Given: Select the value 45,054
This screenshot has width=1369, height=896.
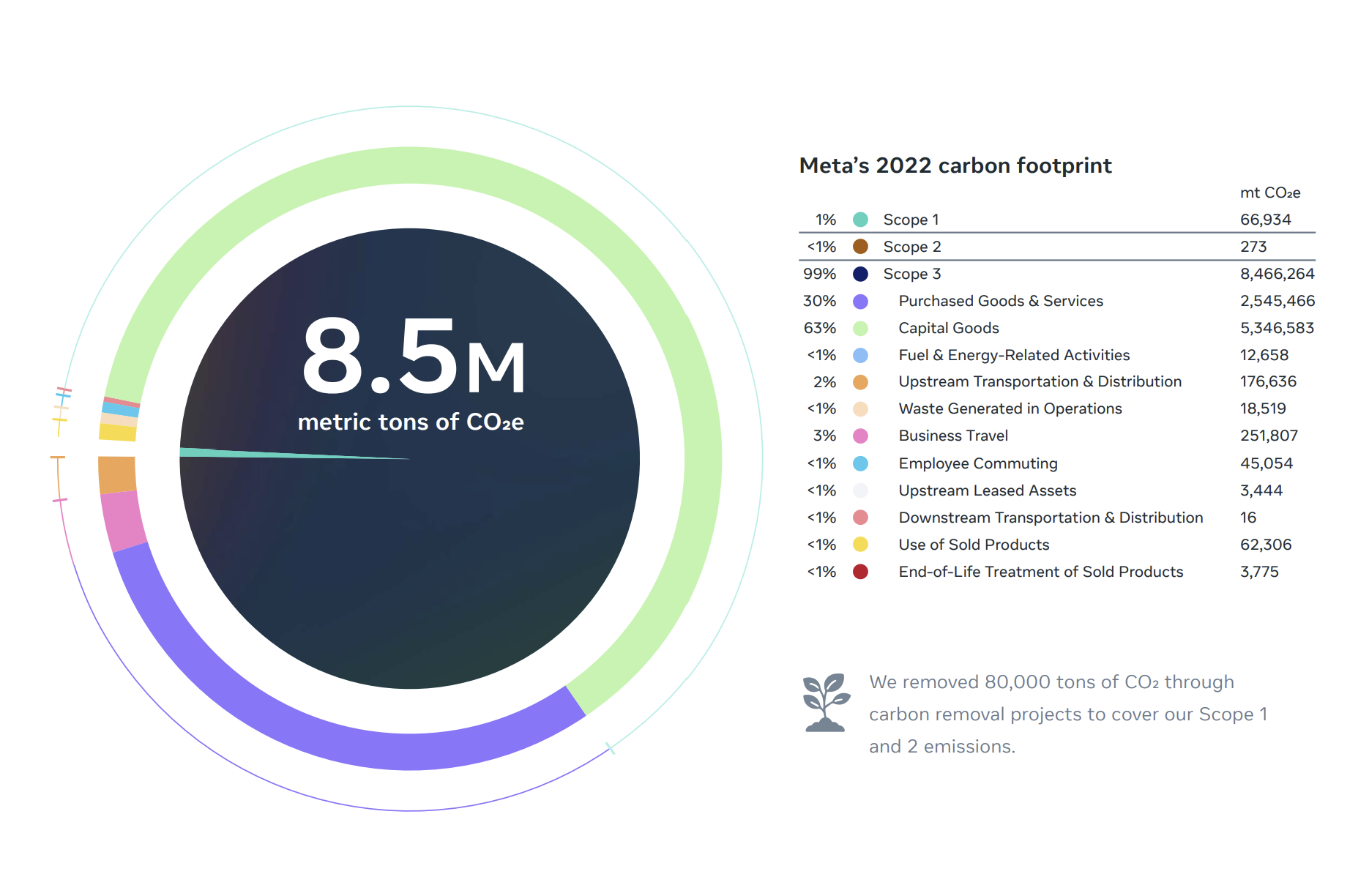Looking at the screenshot, I should point(1267,463).
